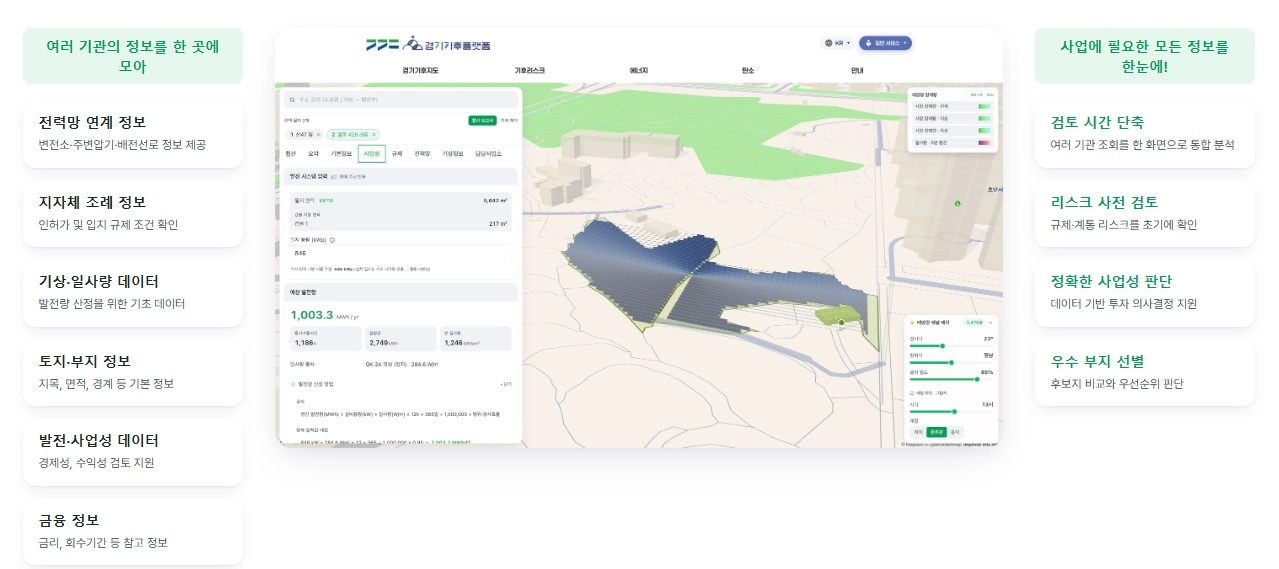Click the green location marker on the building

(x=957, y=204)
